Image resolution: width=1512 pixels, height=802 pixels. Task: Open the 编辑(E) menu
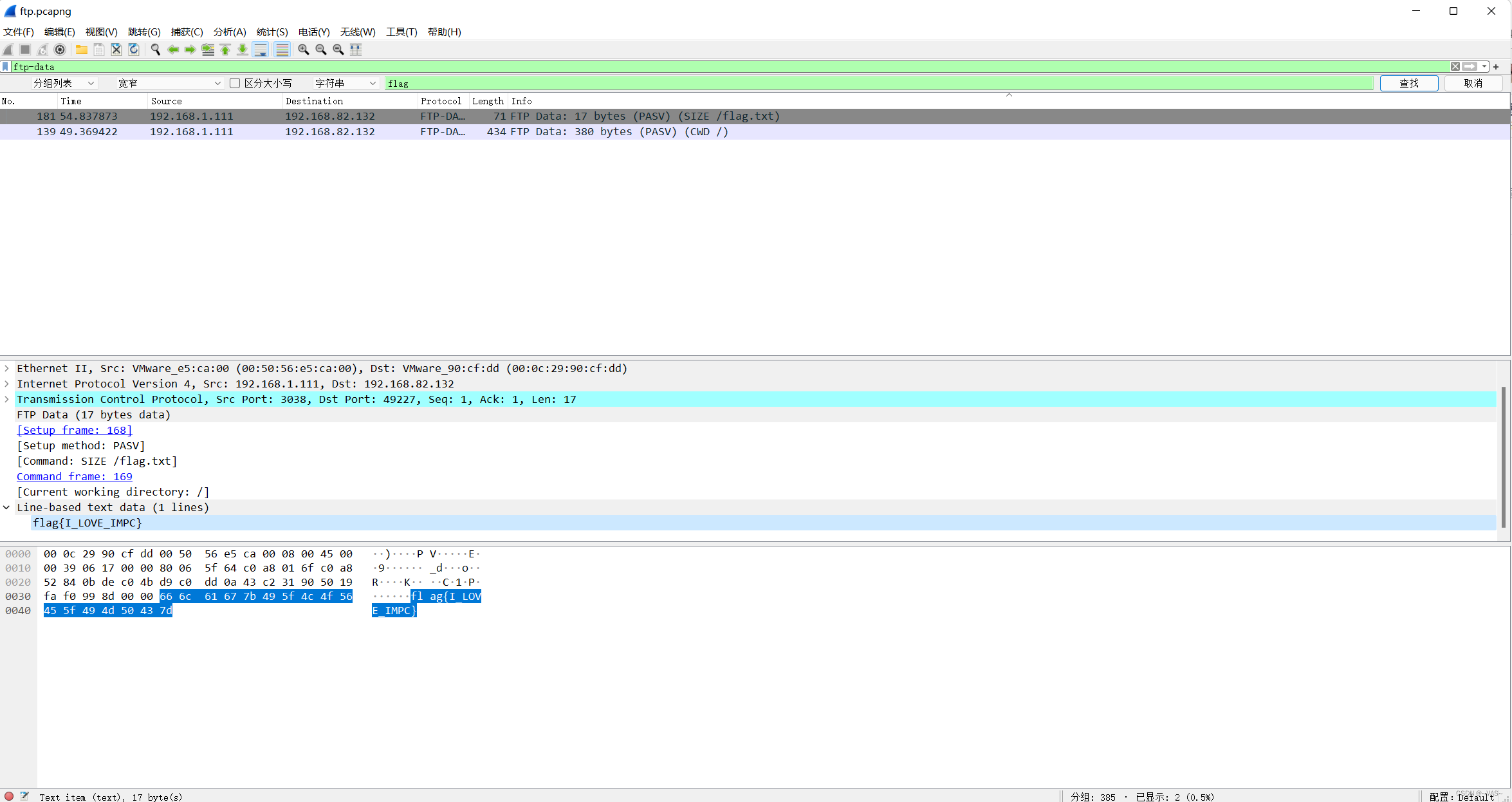point(60,32)
